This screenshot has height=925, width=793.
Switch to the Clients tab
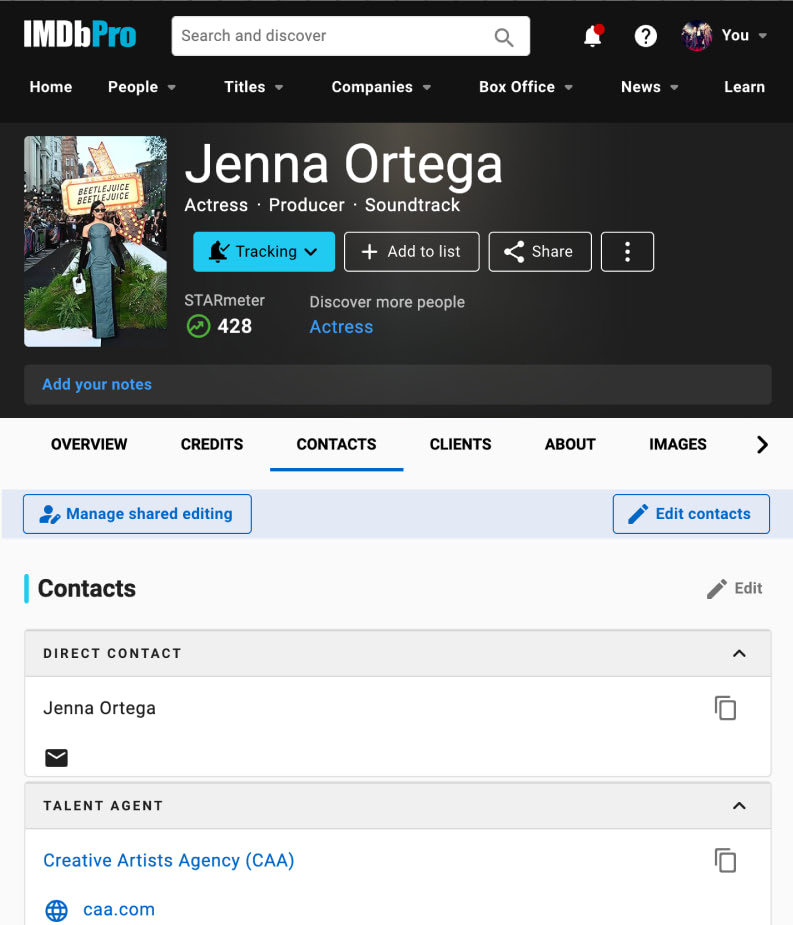tap(460, 444)
